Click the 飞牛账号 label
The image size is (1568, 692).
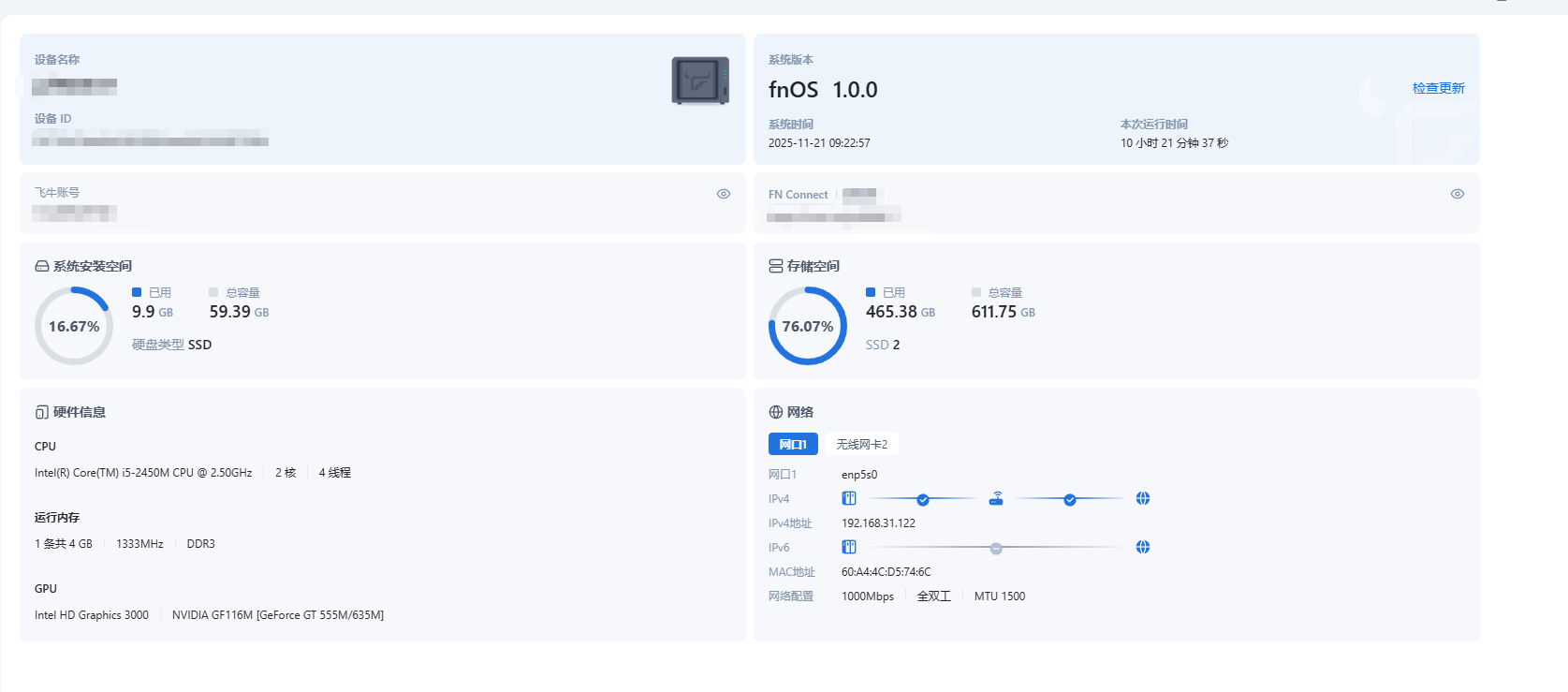[57, 193]
